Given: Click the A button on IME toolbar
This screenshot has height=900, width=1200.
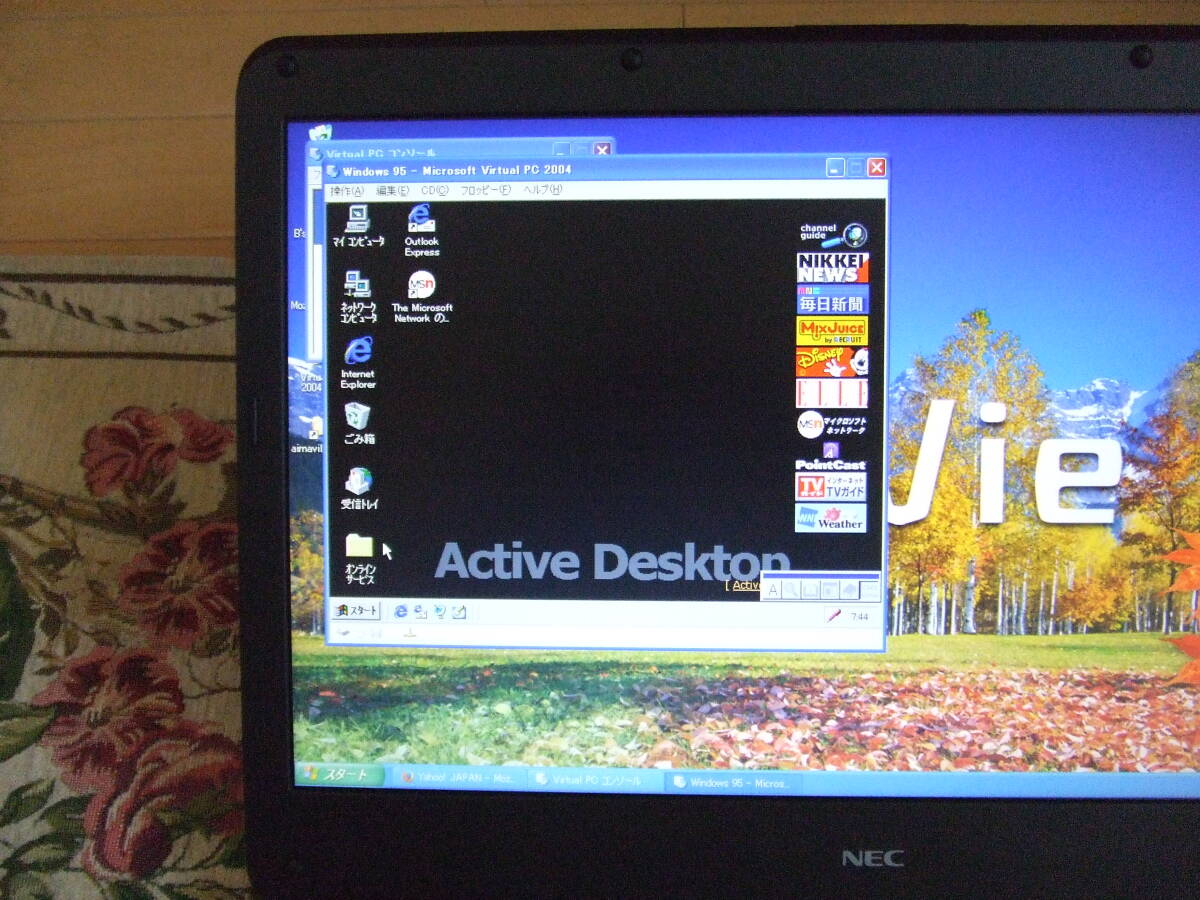Looking at the screenshot, I should pyautogui.click(x=772, y=589).
